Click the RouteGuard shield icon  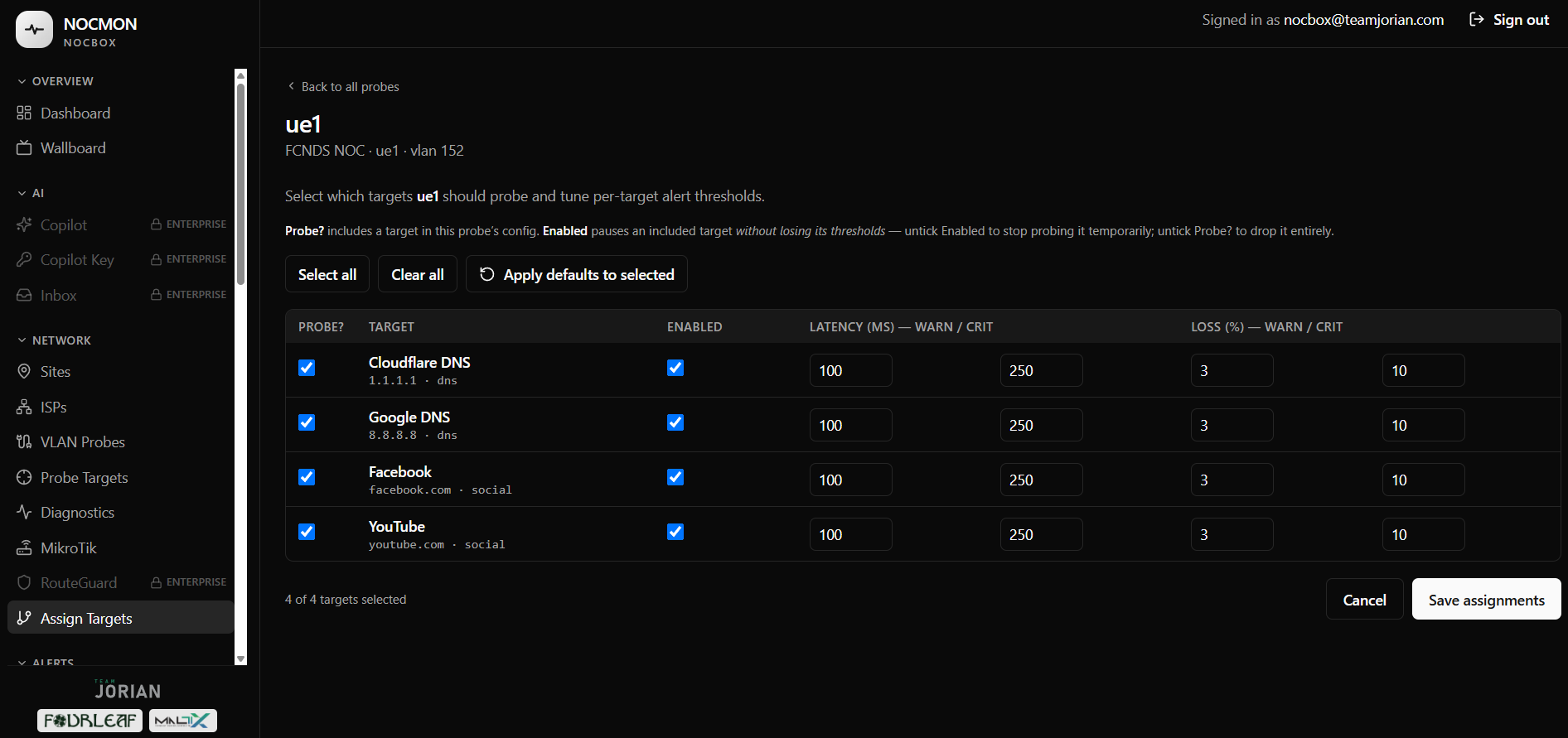tap(24, 582)
